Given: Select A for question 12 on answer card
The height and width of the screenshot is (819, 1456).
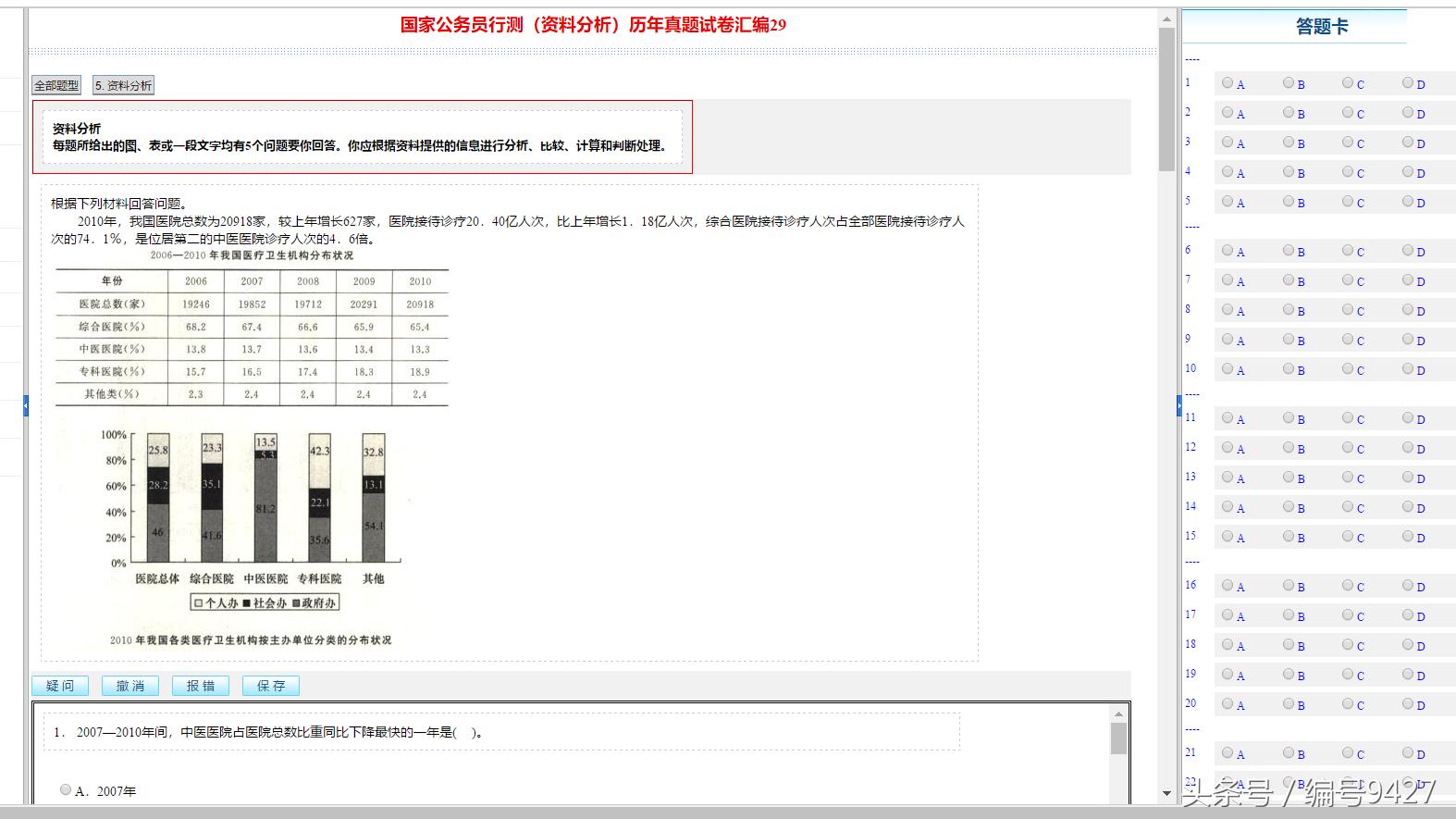Looking at the screenshot, I should point(1228,447).
